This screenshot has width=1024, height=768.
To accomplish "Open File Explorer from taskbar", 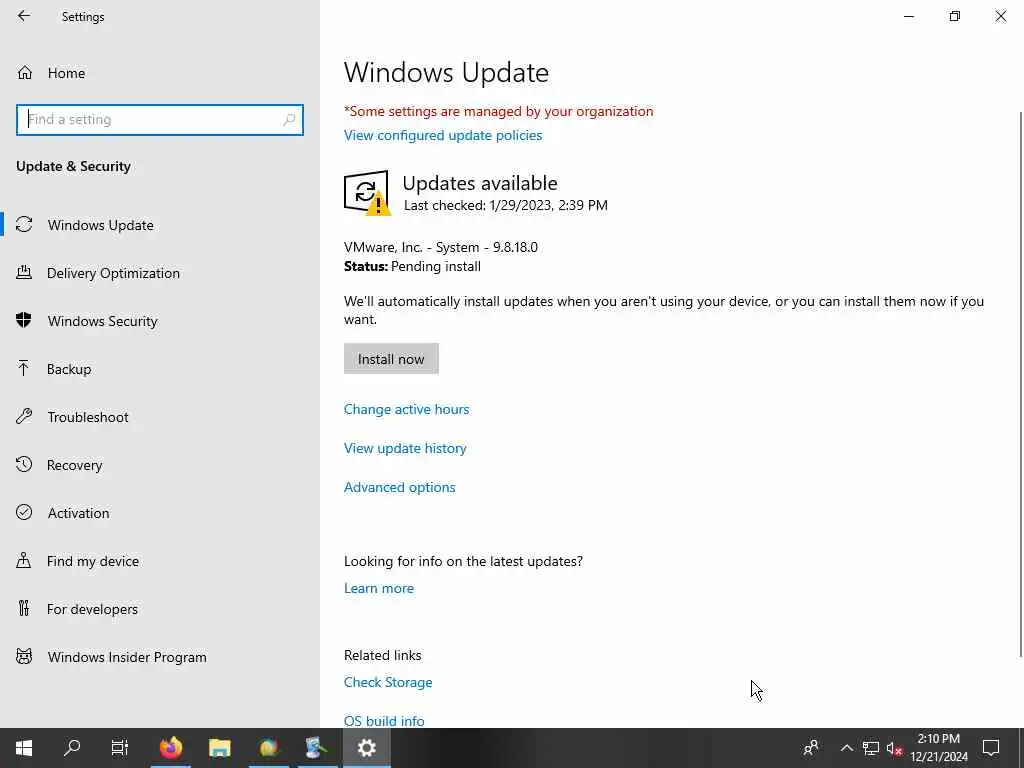I will (x=219, y=748).
